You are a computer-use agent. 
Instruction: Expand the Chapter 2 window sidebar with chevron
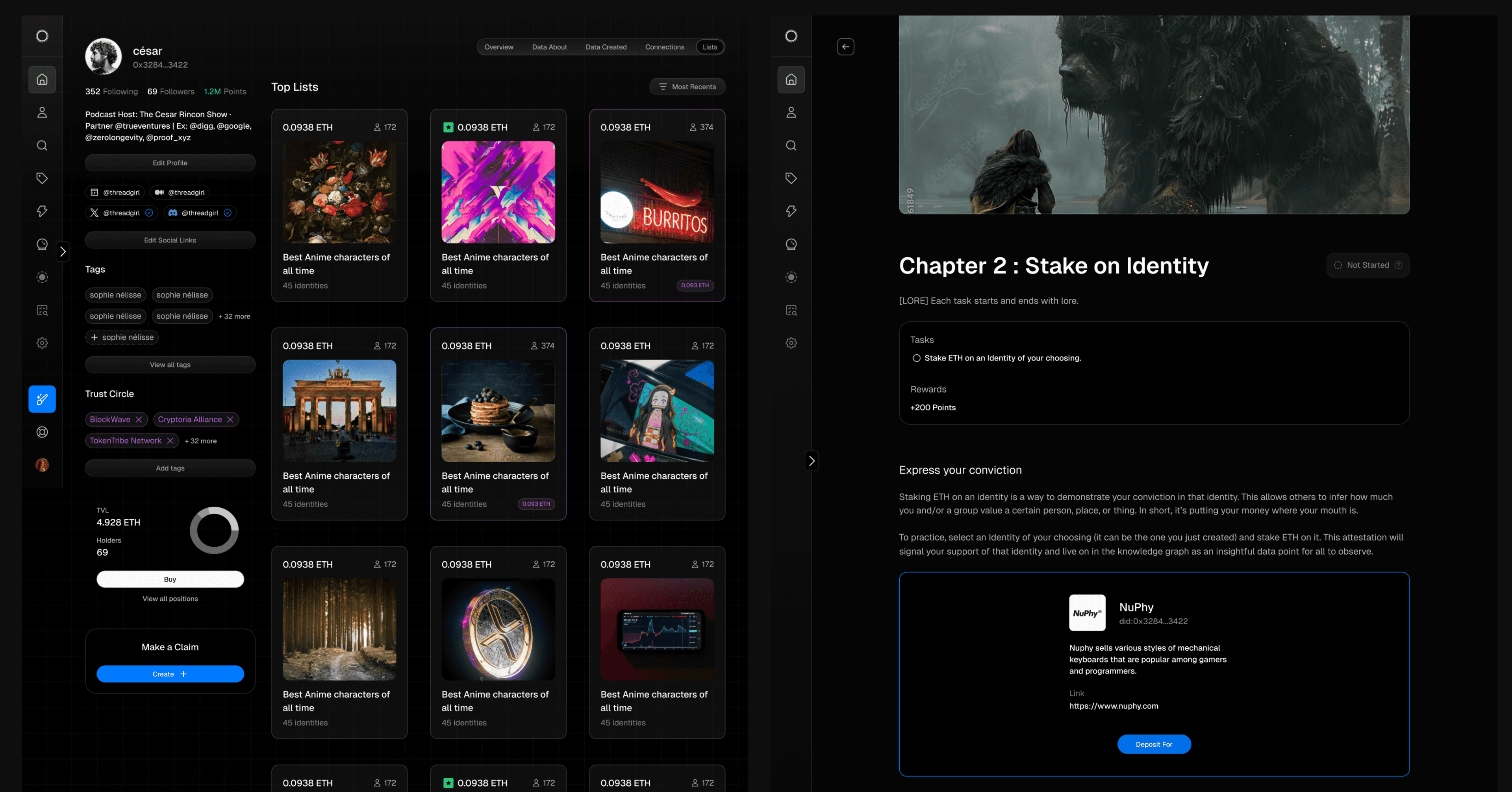[811, 461]
